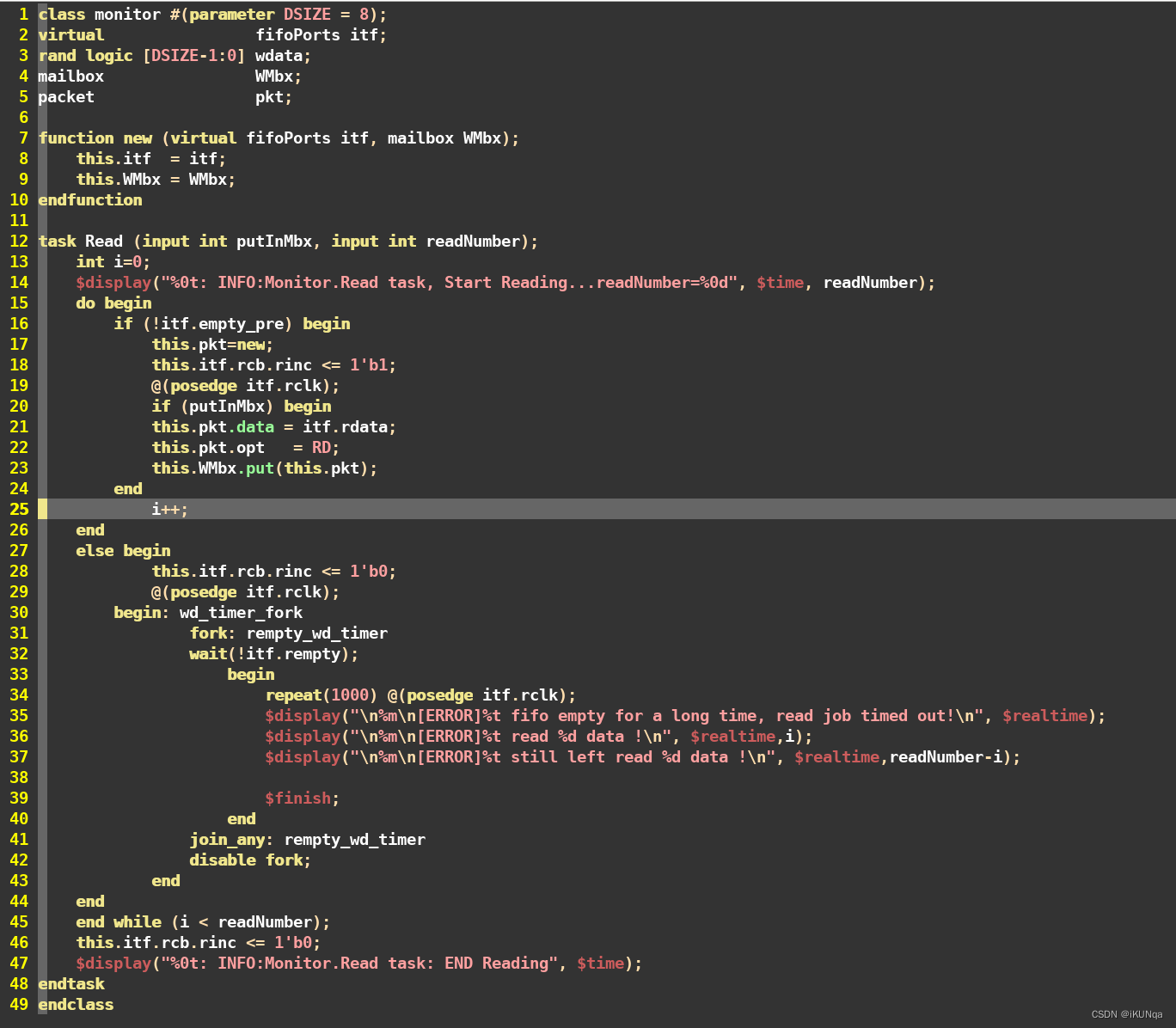Click '@(posedge itf.rclk);' on line 19

coord(246,386)
